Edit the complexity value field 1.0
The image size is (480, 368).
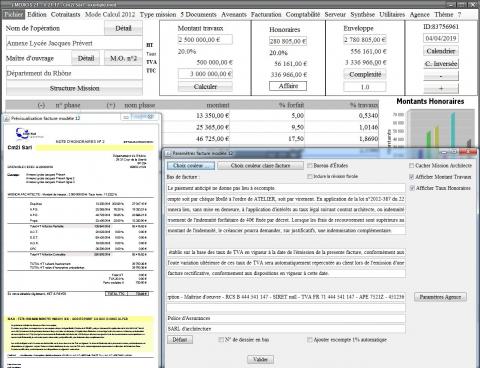coord(365,87)
